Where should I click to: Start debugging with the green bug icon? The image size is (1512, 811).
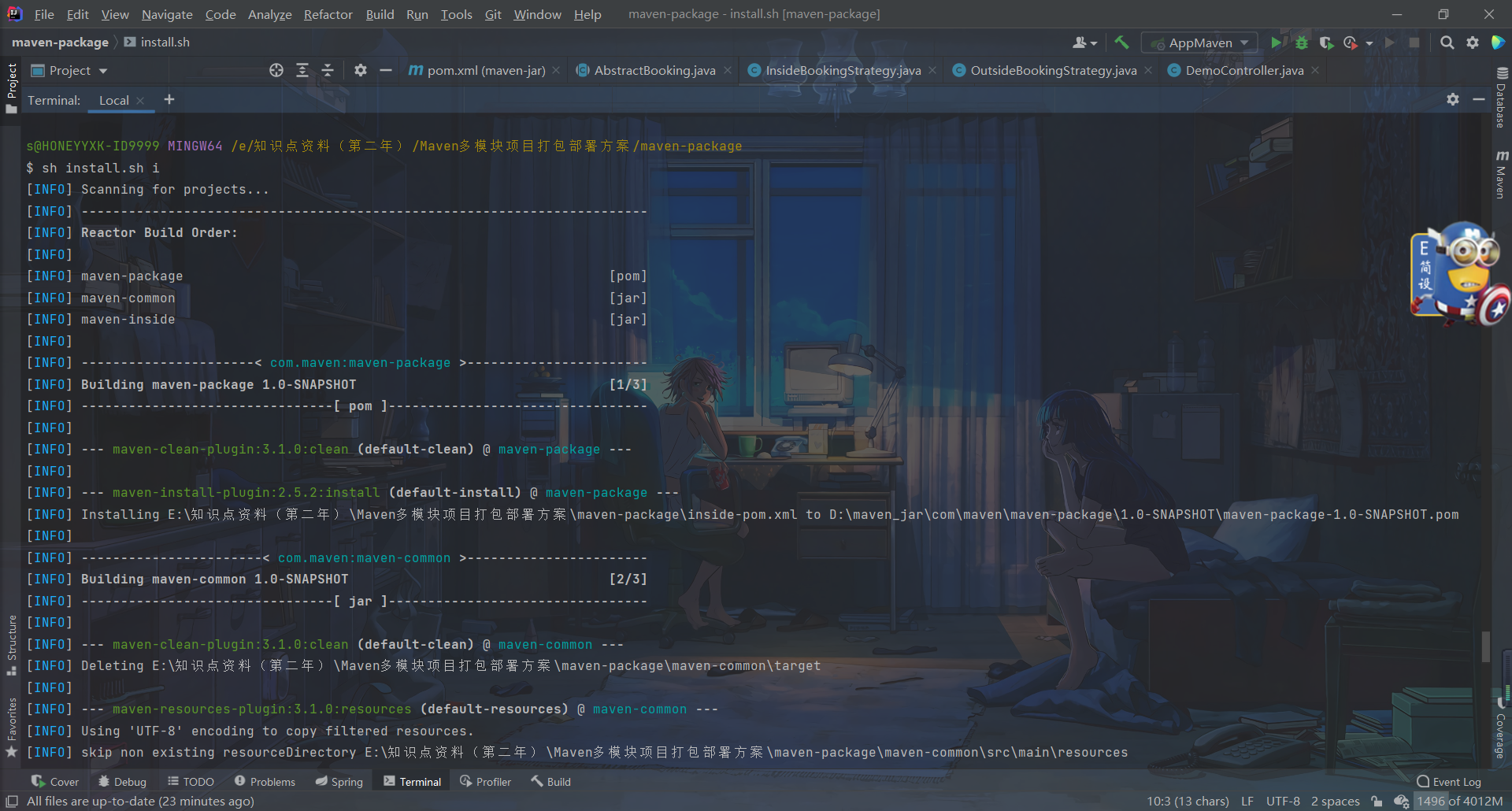tap(1301, 43)
